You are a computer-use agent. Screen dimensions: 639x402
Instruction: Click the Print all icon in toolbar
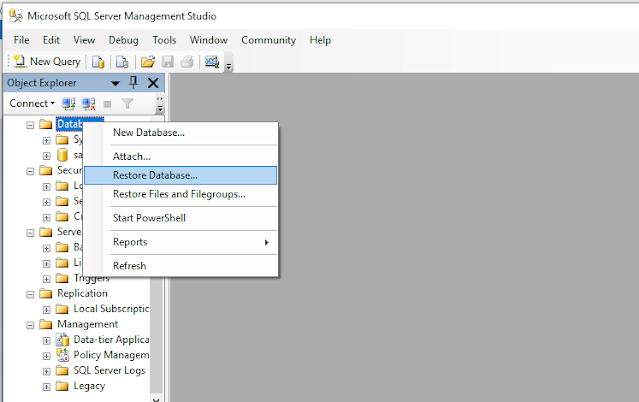[187, 62]
